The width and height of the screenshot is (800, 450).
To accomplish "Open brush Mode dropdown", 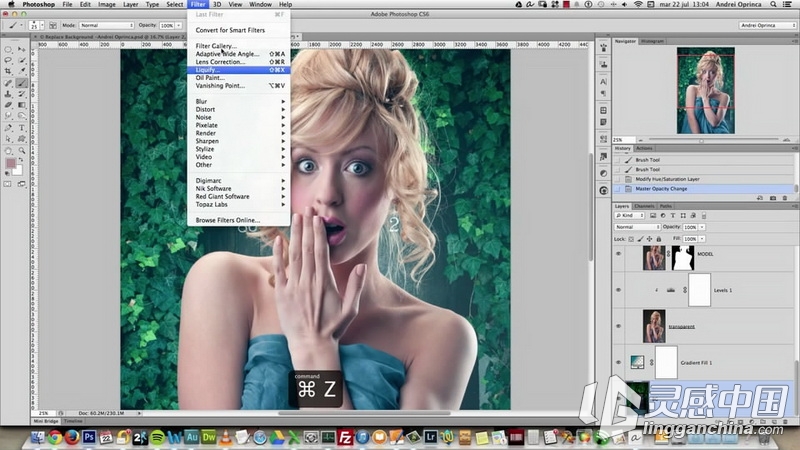I will 106,25.
